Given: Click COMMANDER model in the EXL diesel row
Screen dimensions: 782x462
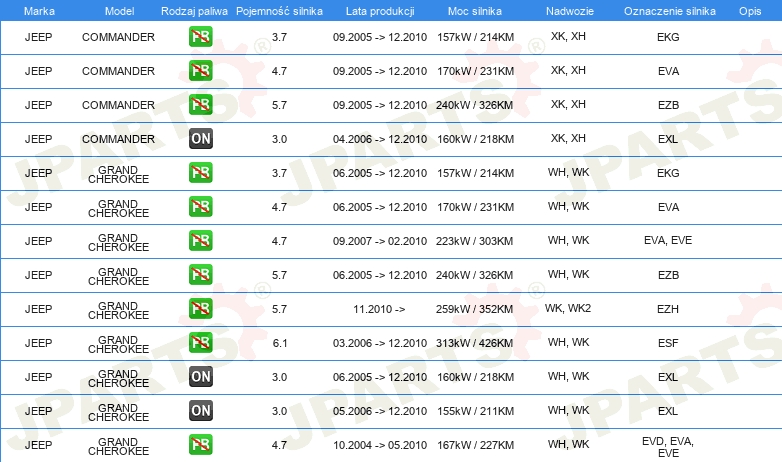Looking at the screenshot, I should [x=118, y=139].
